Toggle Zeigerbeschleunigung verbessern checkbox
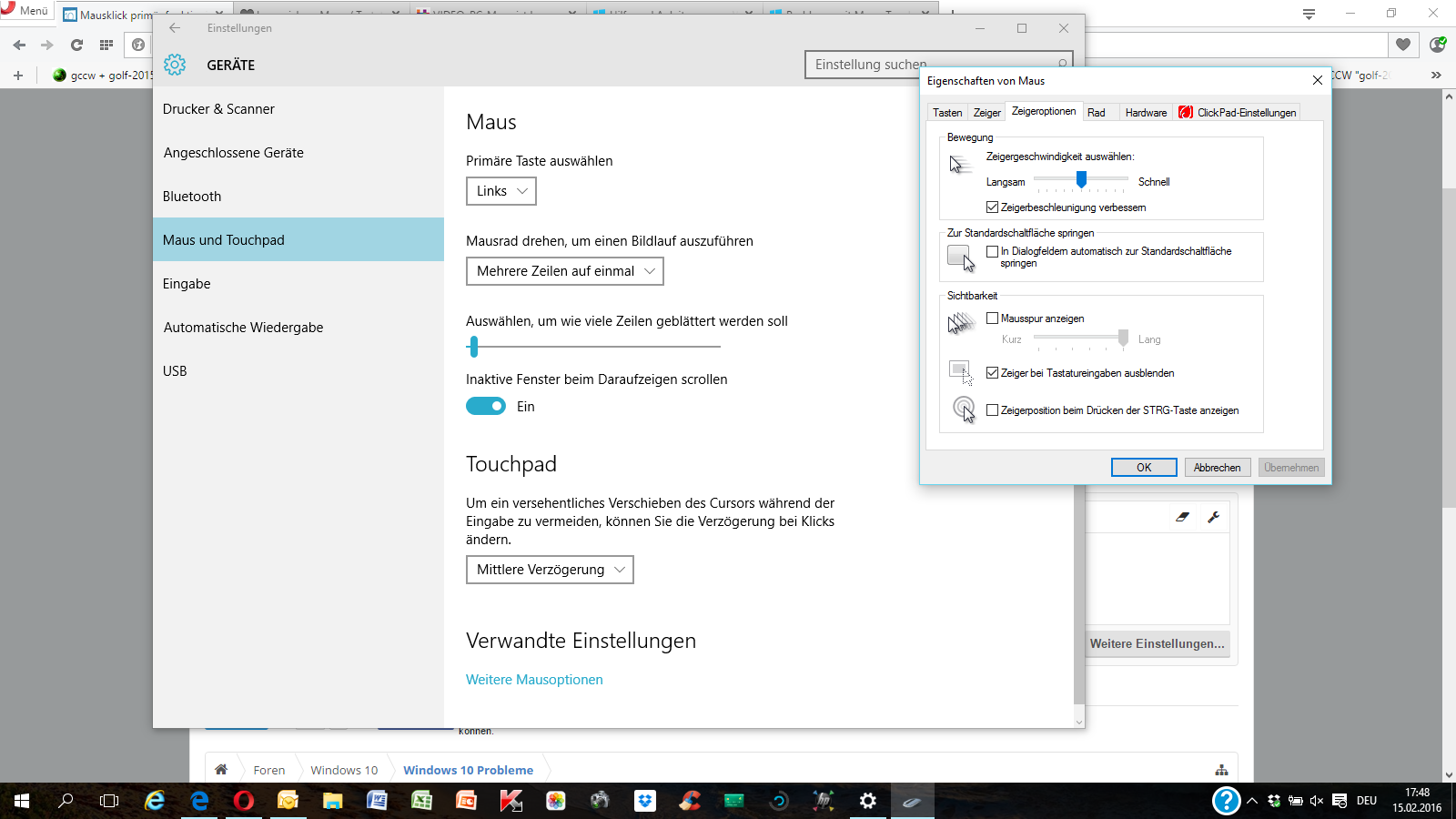This screenshot has width=1456, height=819. (x=993, y=207)
